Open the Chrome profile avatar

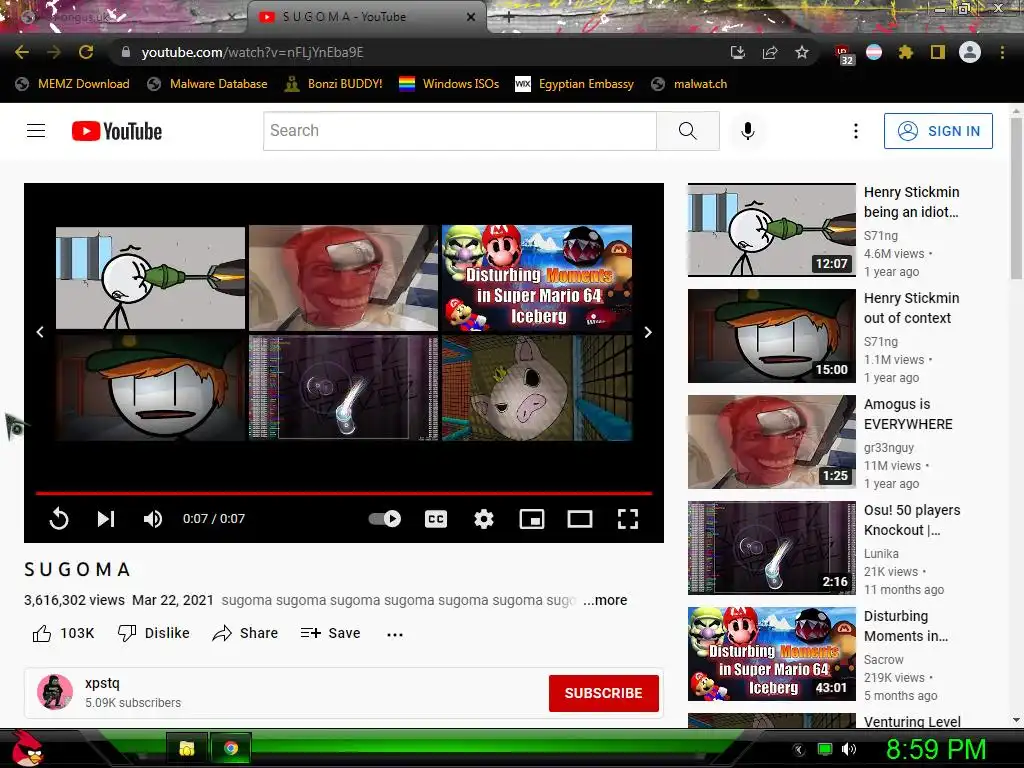pos(970,52)
